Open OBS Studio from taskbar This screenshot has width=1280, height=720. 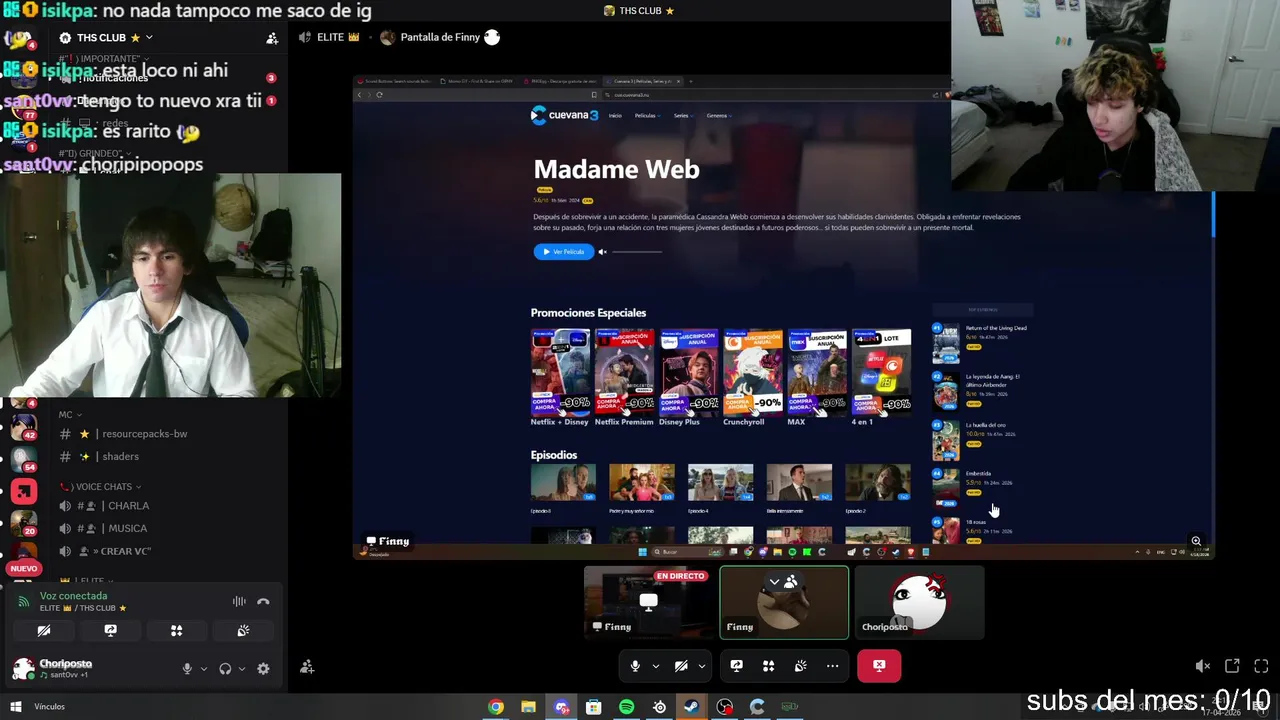tap(724, 707)
